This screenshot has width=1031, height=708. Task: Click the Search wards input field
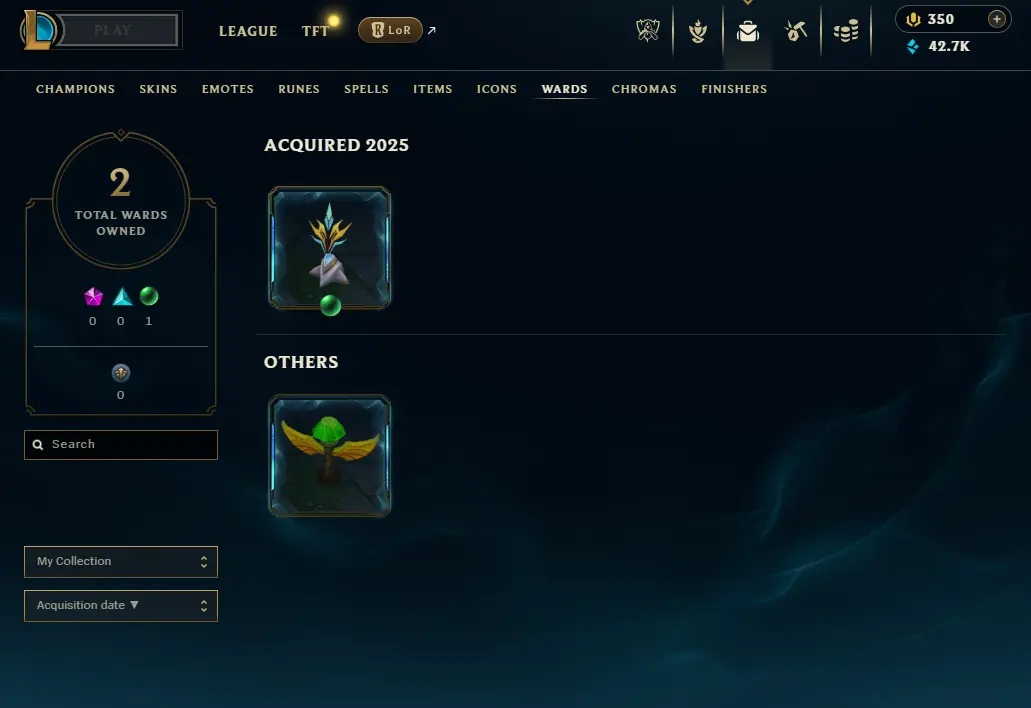tap(121, 445)
